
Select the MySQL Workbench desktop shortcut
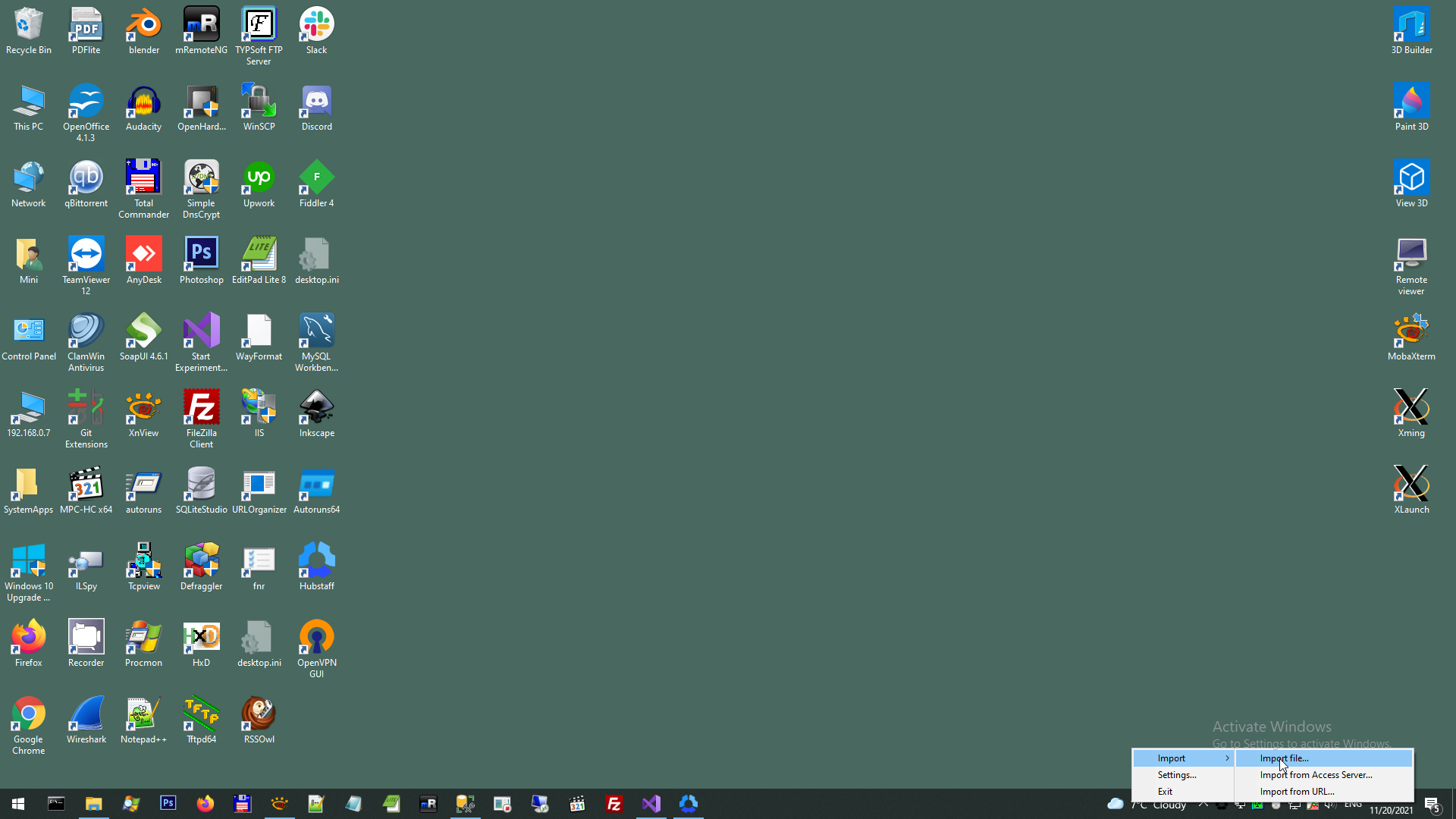tap(316, 332)
